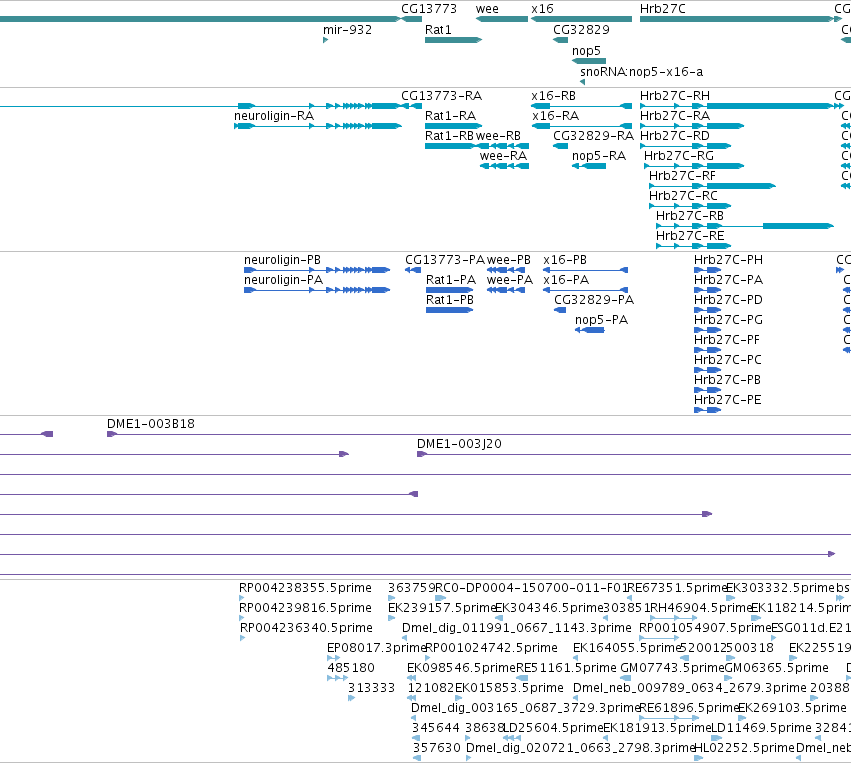851x763 pixels.
Task: Click the Rat1-RA transcript label
Action: point(450,116)
